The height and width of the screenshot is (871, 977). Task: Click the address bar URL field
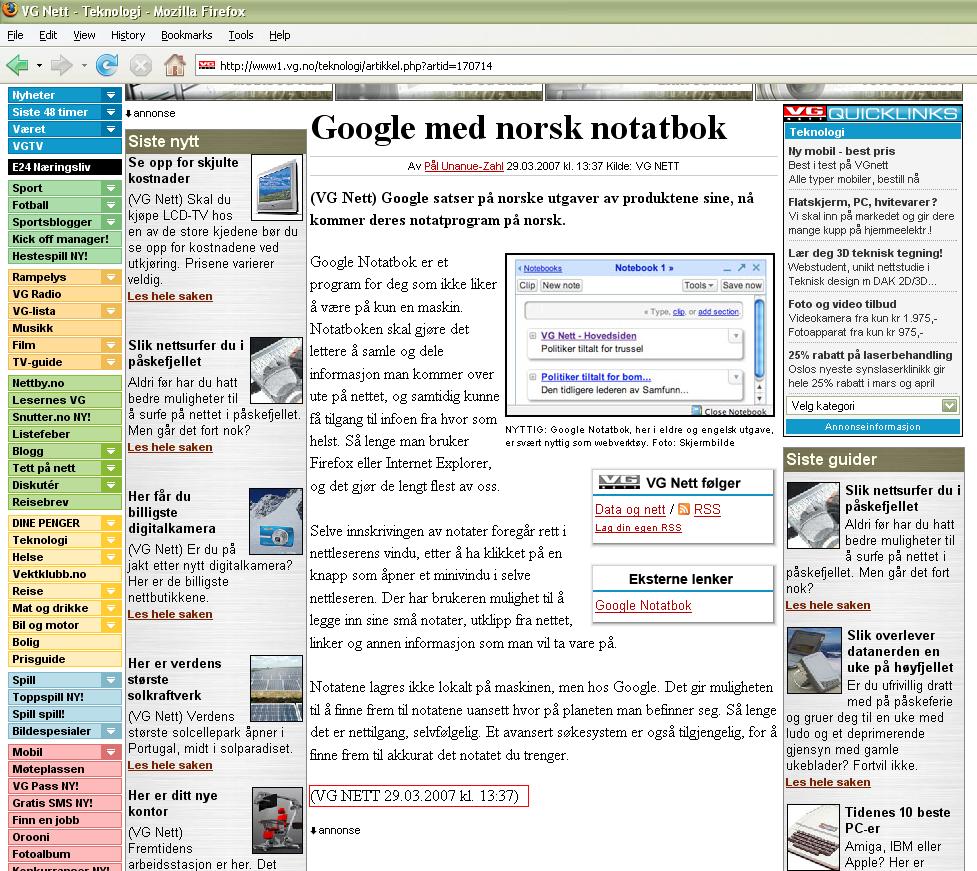pyautogui.click(x=586, y=65)
